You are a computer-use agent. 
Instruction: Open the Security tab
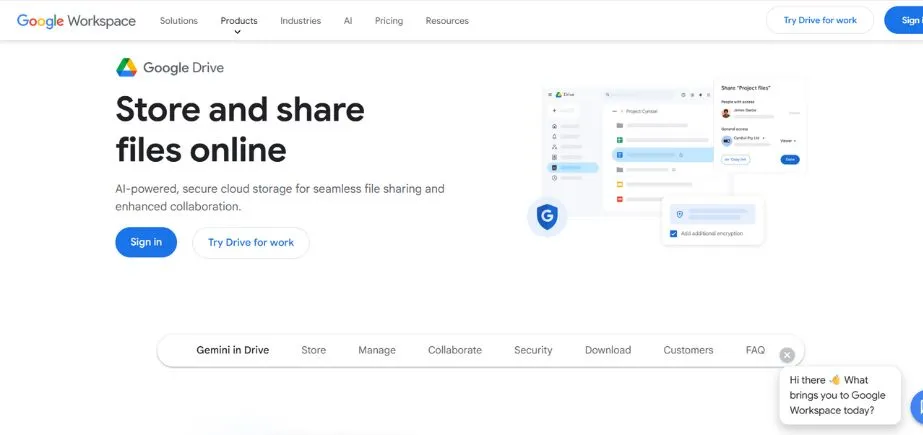[533, 350]
